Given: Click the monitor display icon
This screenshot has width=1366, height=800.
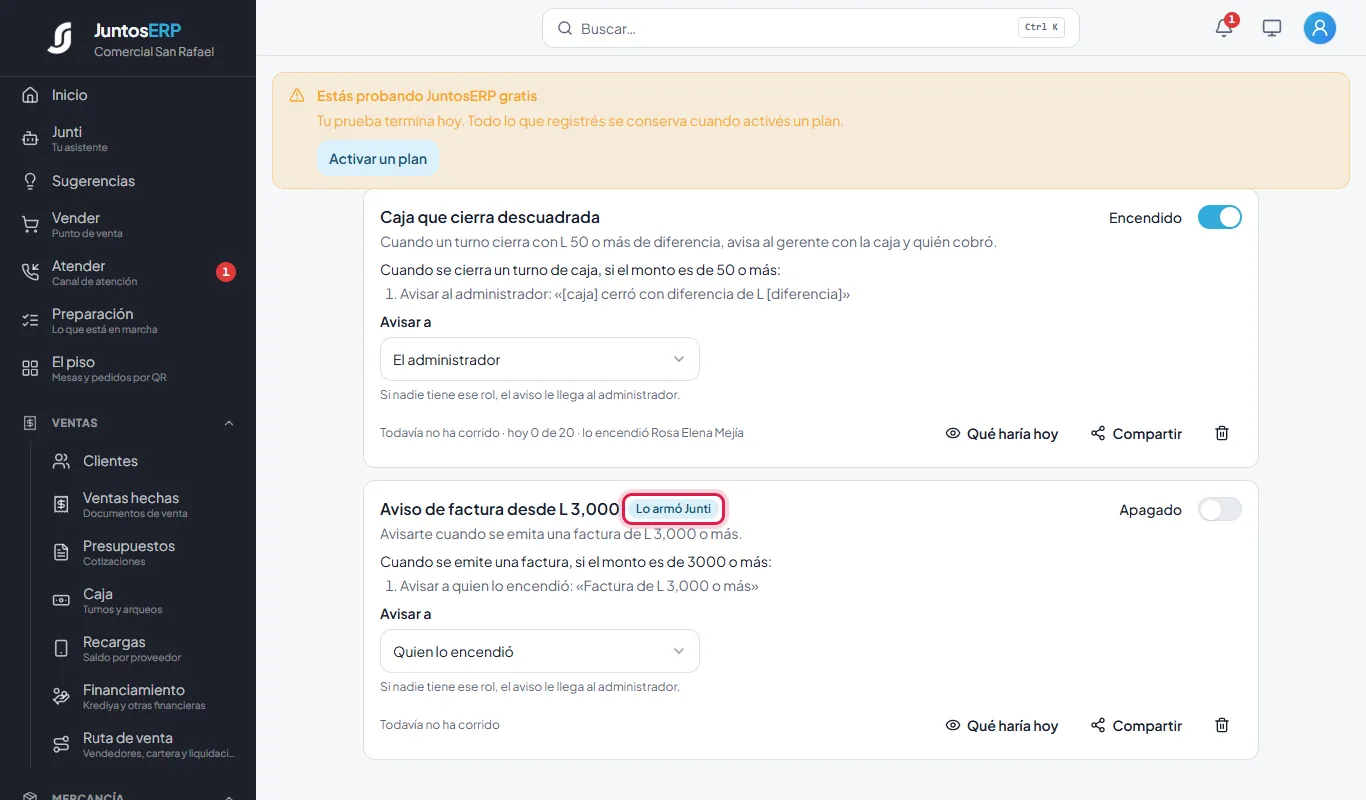Looking at the screenshot, I should tap(1272, 28).
